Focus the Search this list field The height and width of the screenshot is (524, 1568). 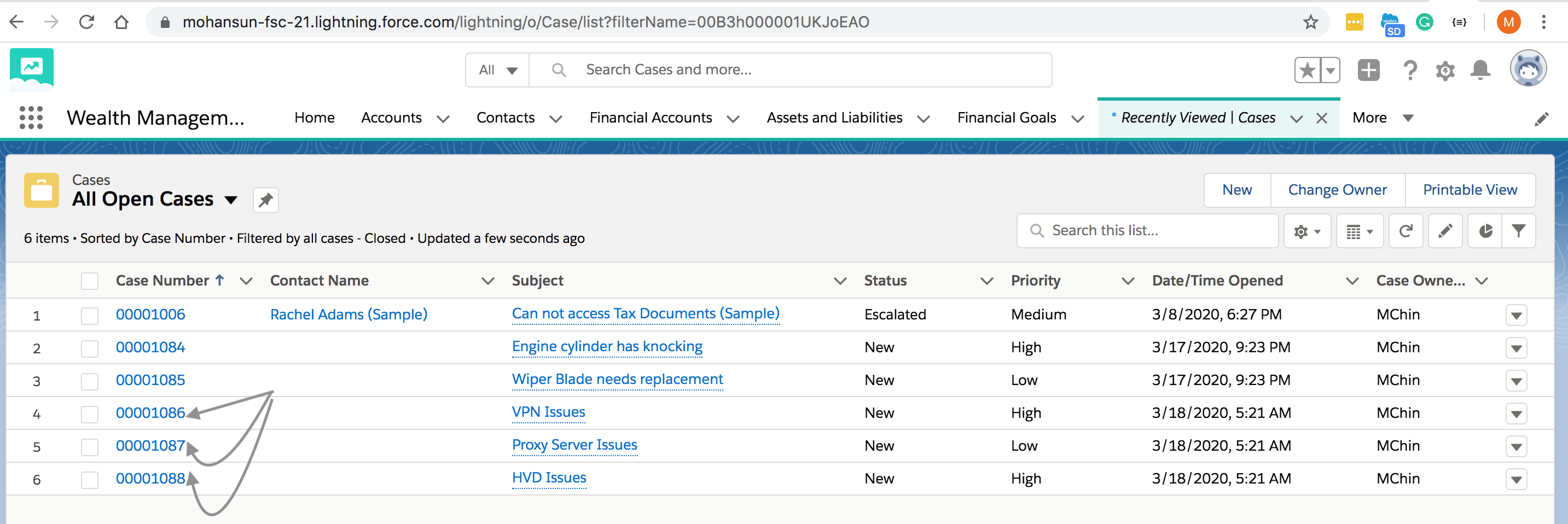point(1147,231)
